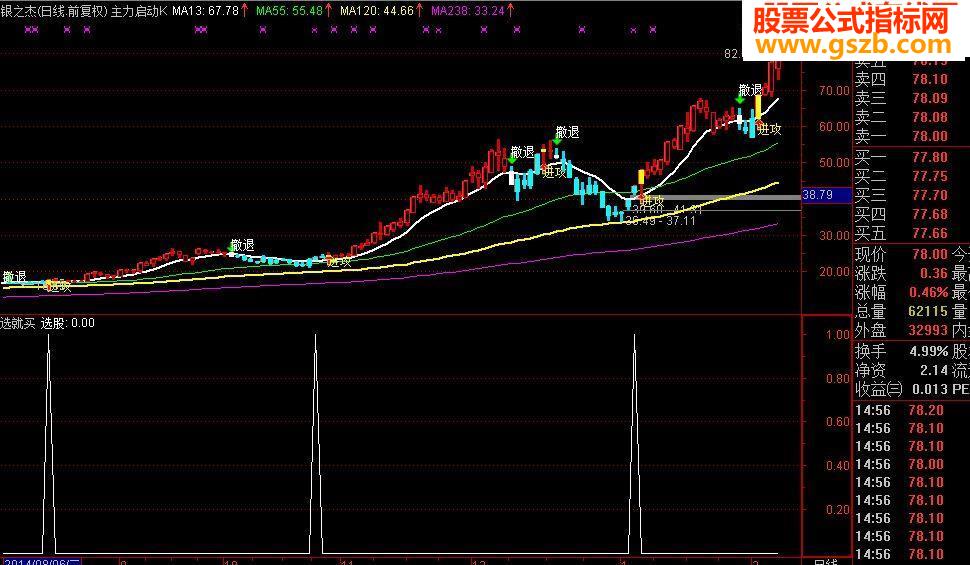Click the 买四 price 77.68
Viewport: 970px width, 565px height.
[930, 214]
